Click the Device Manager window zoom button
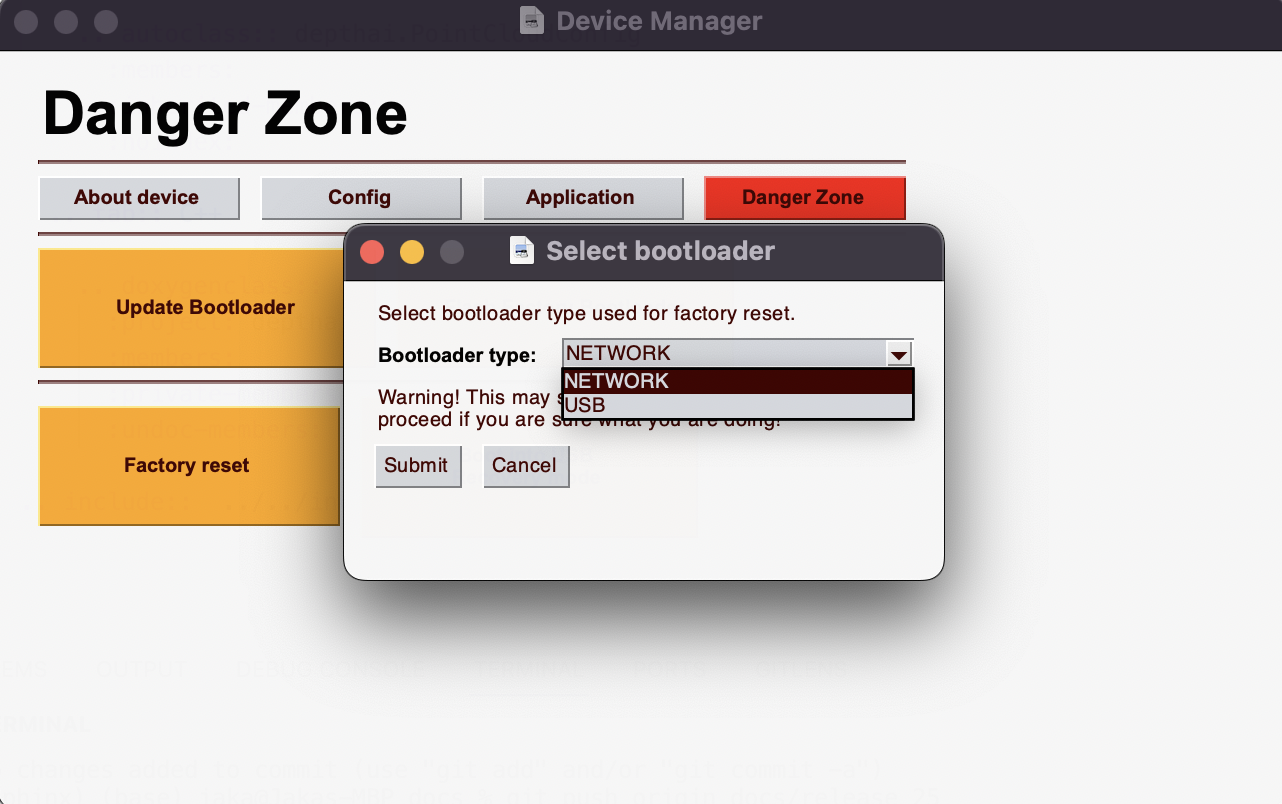 [105, 21]
